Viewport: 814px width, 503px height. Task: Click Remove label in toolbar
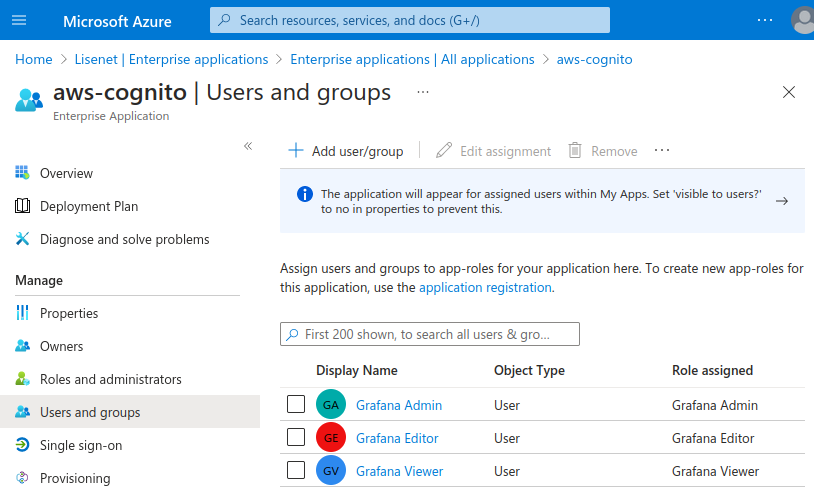(x=614, y=151)
